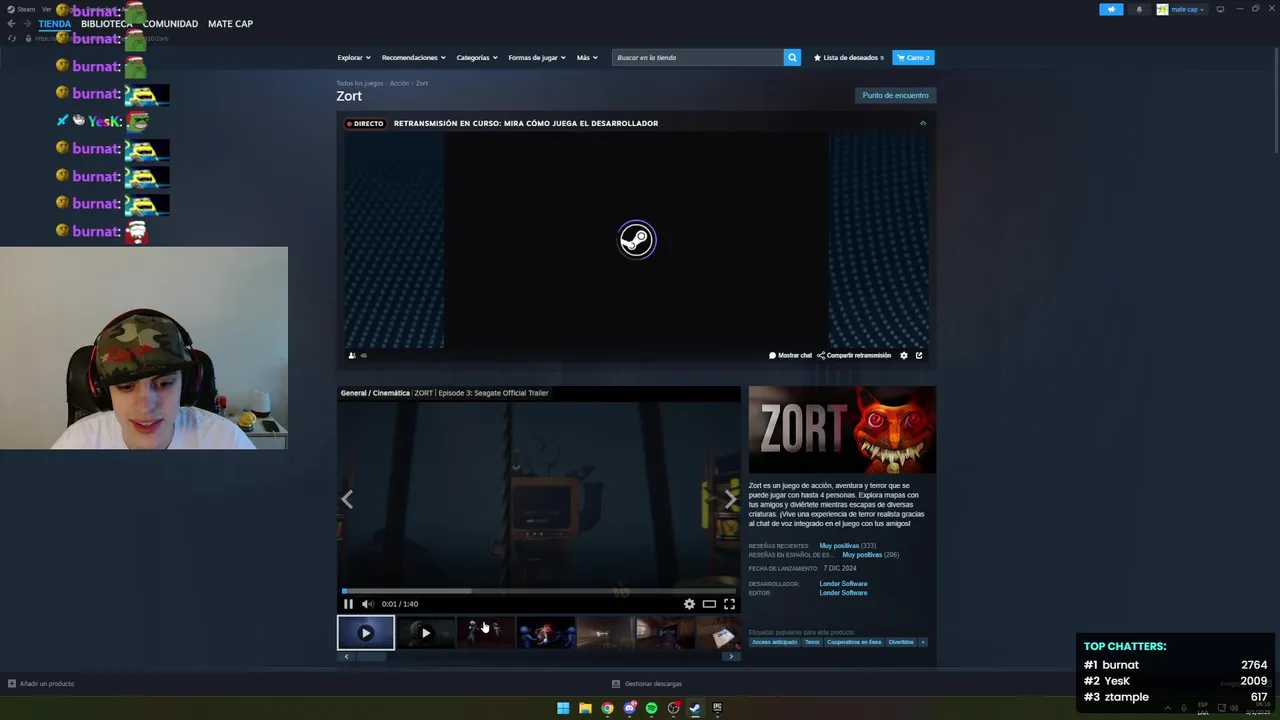
Task: Switch to BIBLIOTECA tab
Action: pos(107,24)
